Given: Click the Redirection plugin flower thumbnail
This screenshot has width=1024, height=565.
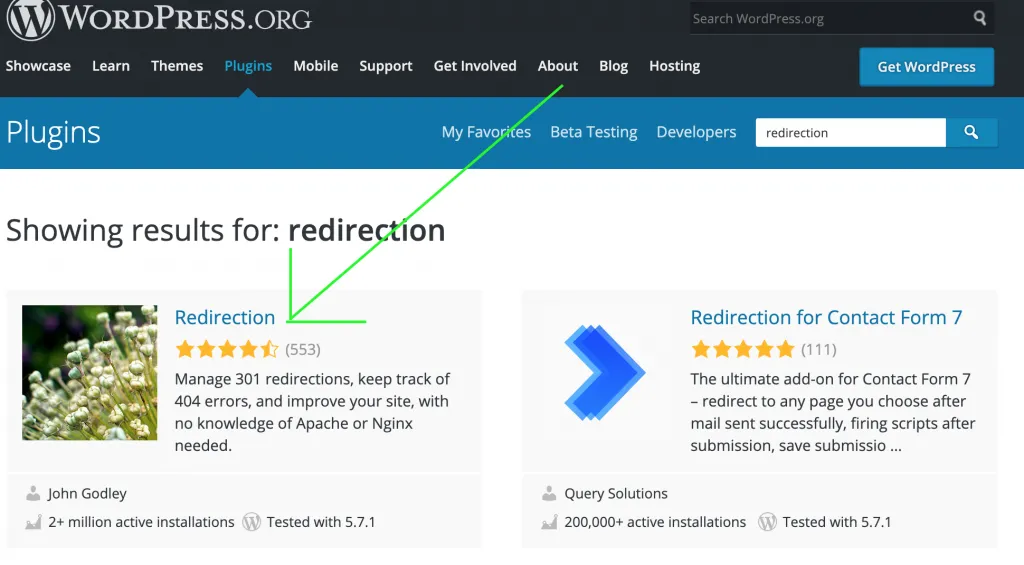Looking at the screenshot, I should [89, 372].
